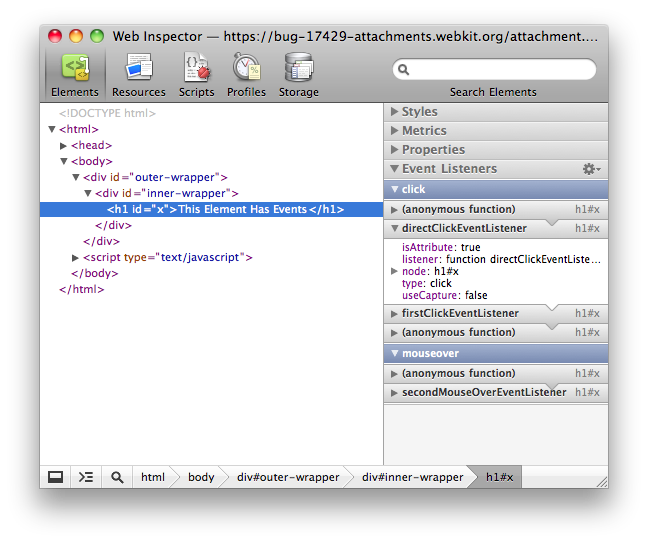Image resolution: width=648 pixels, height=543 pixels.
Task: Expand secondMouseOverEventListener entry
Action: [394, 393]
